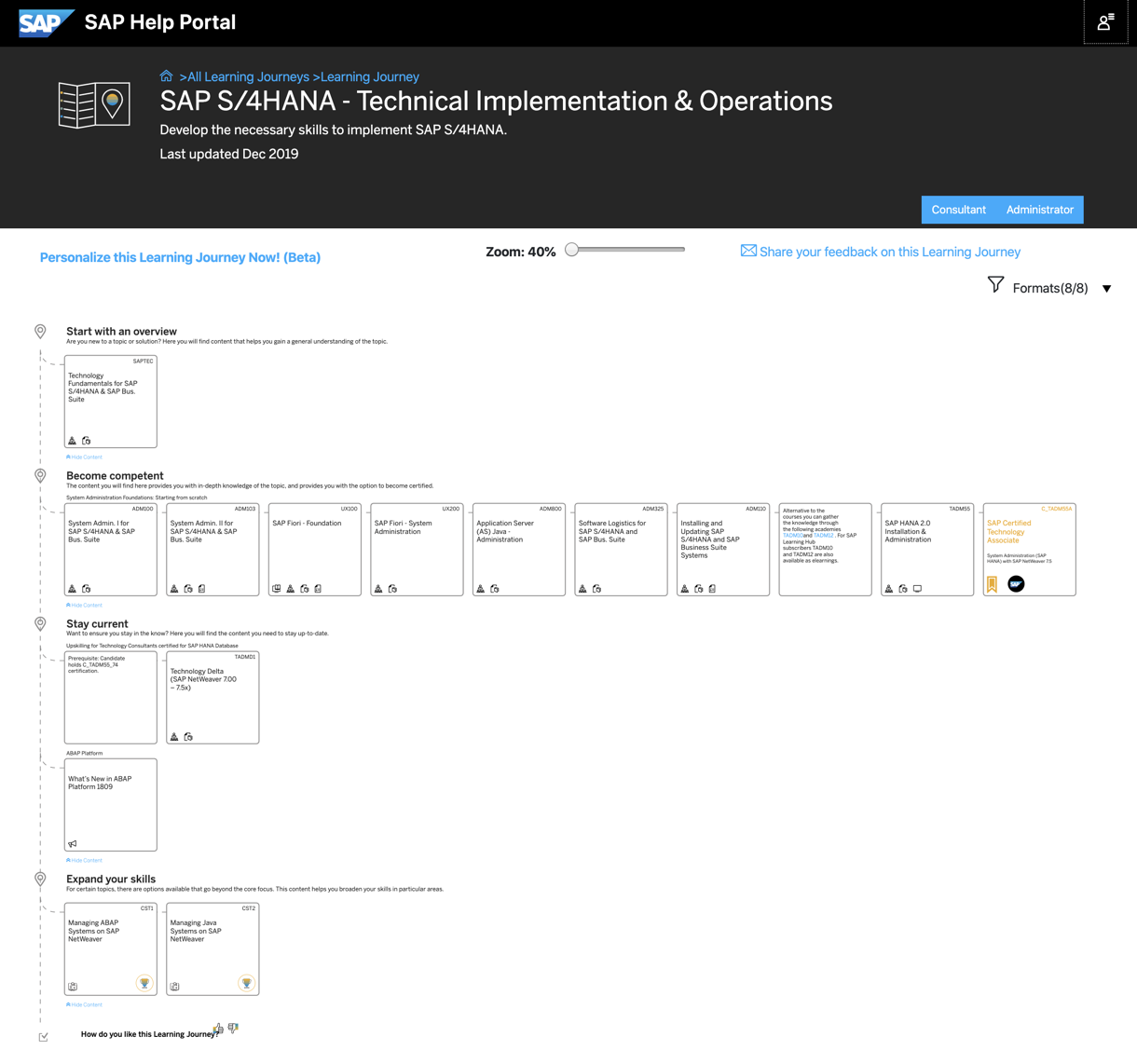Open the user profile menu icon

click(x=1105, y=22)
